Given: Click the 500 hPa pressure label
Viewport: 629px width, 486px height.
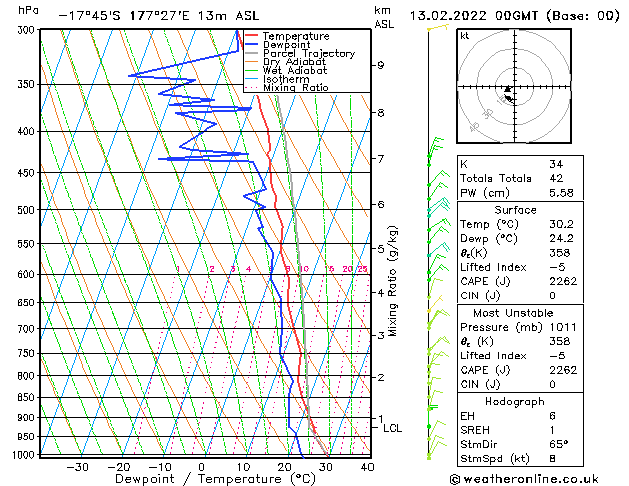Looking at the screenshot, I should pos(26,210).
